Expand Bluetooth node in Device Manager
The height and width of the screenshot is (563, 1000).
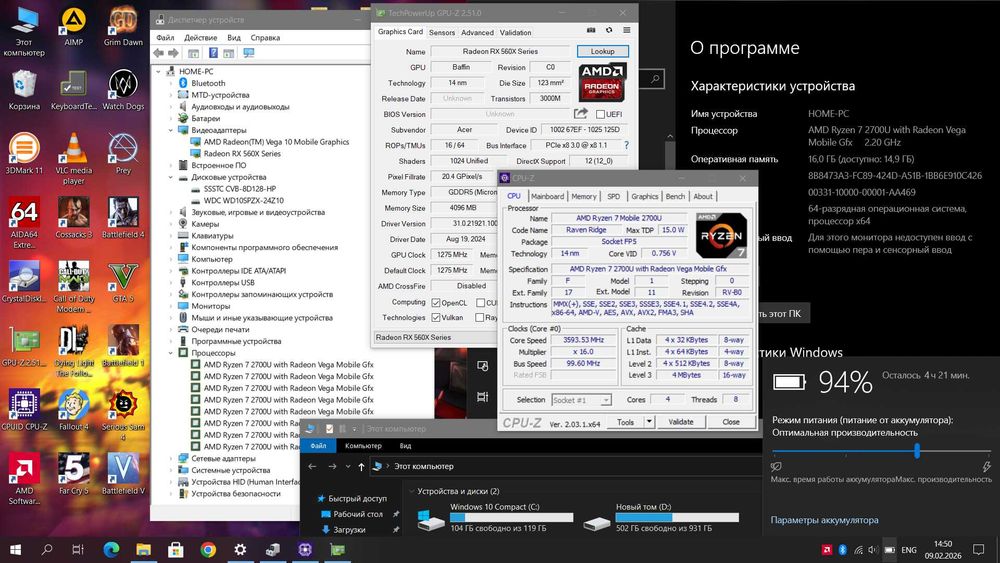pyautogui.click(x=171, y=83)
